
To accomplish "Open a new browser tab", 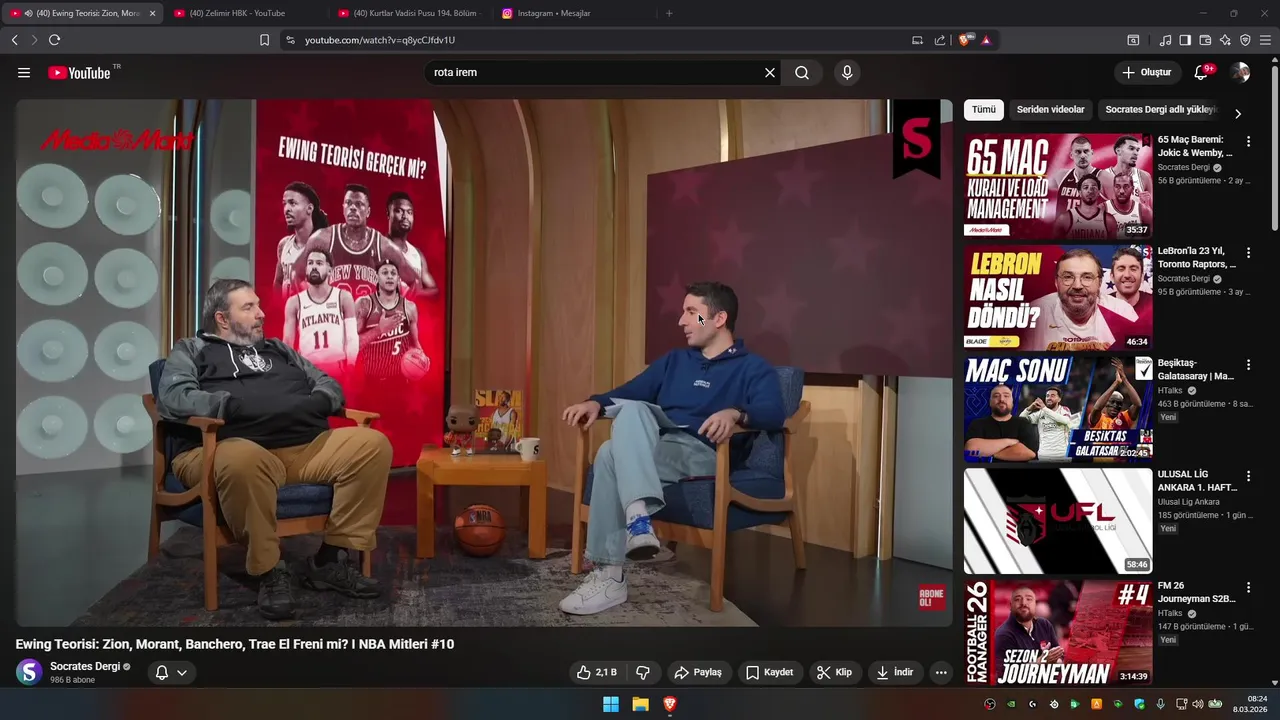I will click(669, 13).
